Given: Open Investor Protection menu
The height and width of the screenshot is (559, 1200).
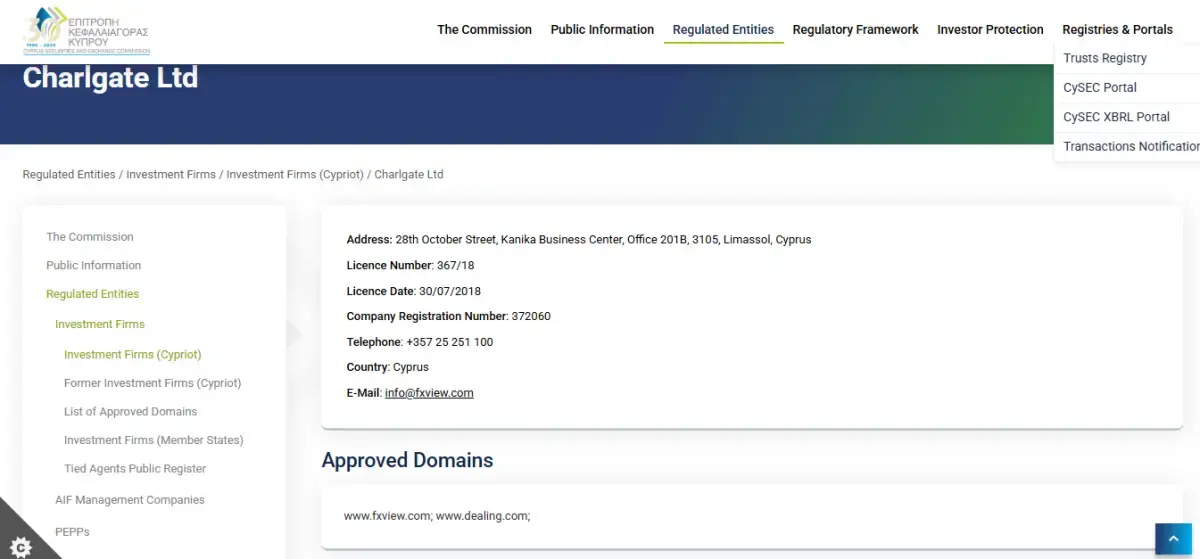Looking at the screenshot, I should tap(990, 30).
